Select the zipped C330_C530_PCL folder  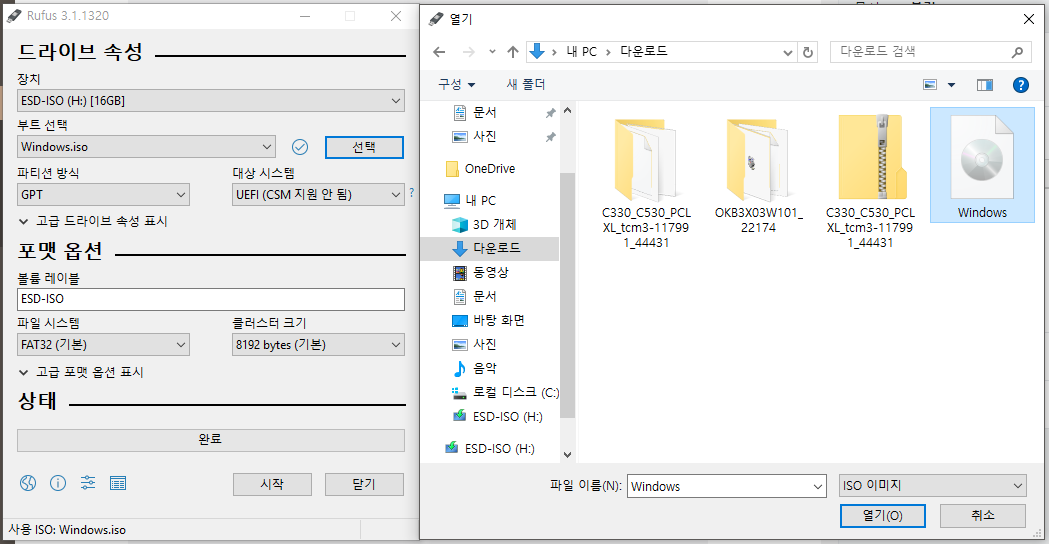870,180
